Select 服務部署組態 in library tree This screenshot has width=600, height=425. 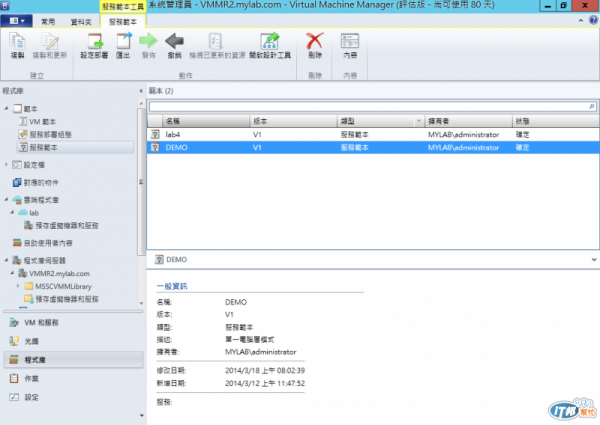coord(51,134)
